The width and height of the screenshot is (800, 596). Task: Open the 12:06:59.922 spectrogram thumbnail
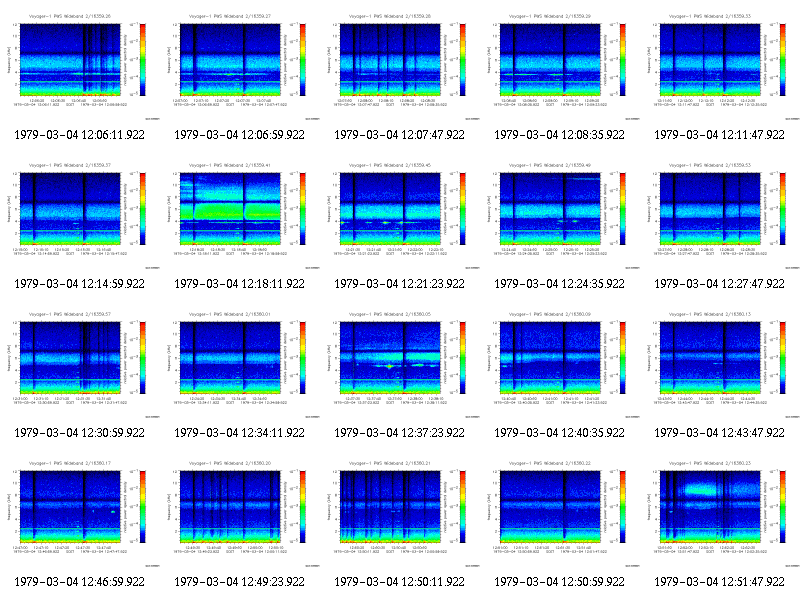click(240, 67)
